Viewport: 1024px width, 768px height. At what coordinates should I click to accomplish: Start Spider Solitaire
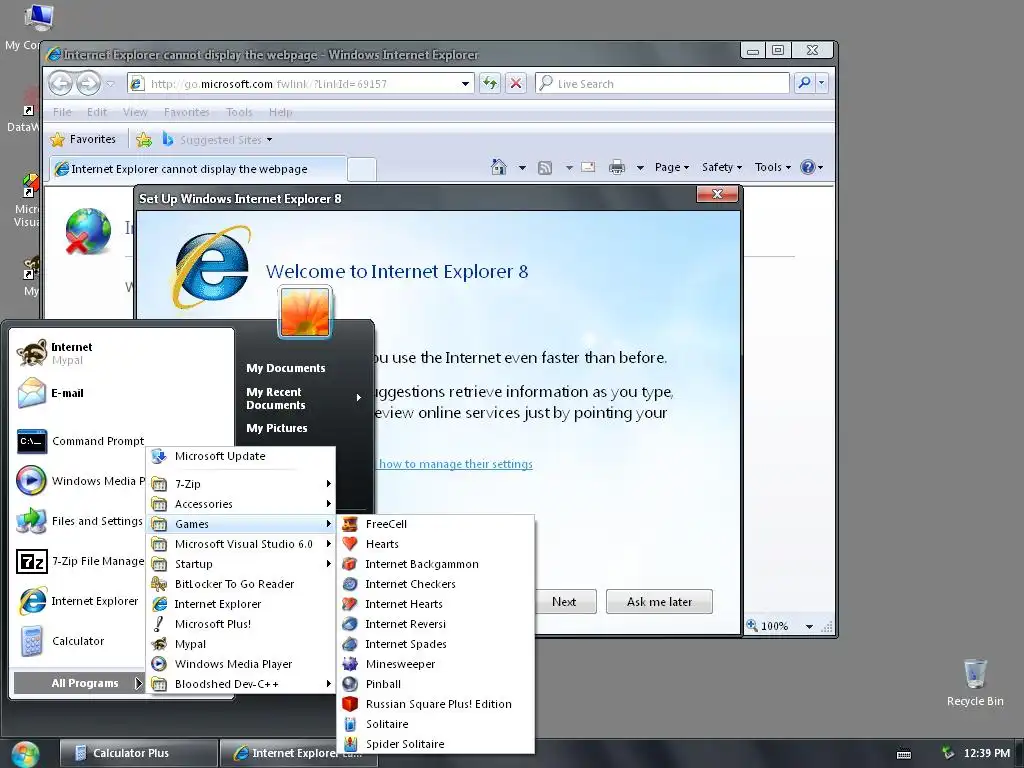436,744
